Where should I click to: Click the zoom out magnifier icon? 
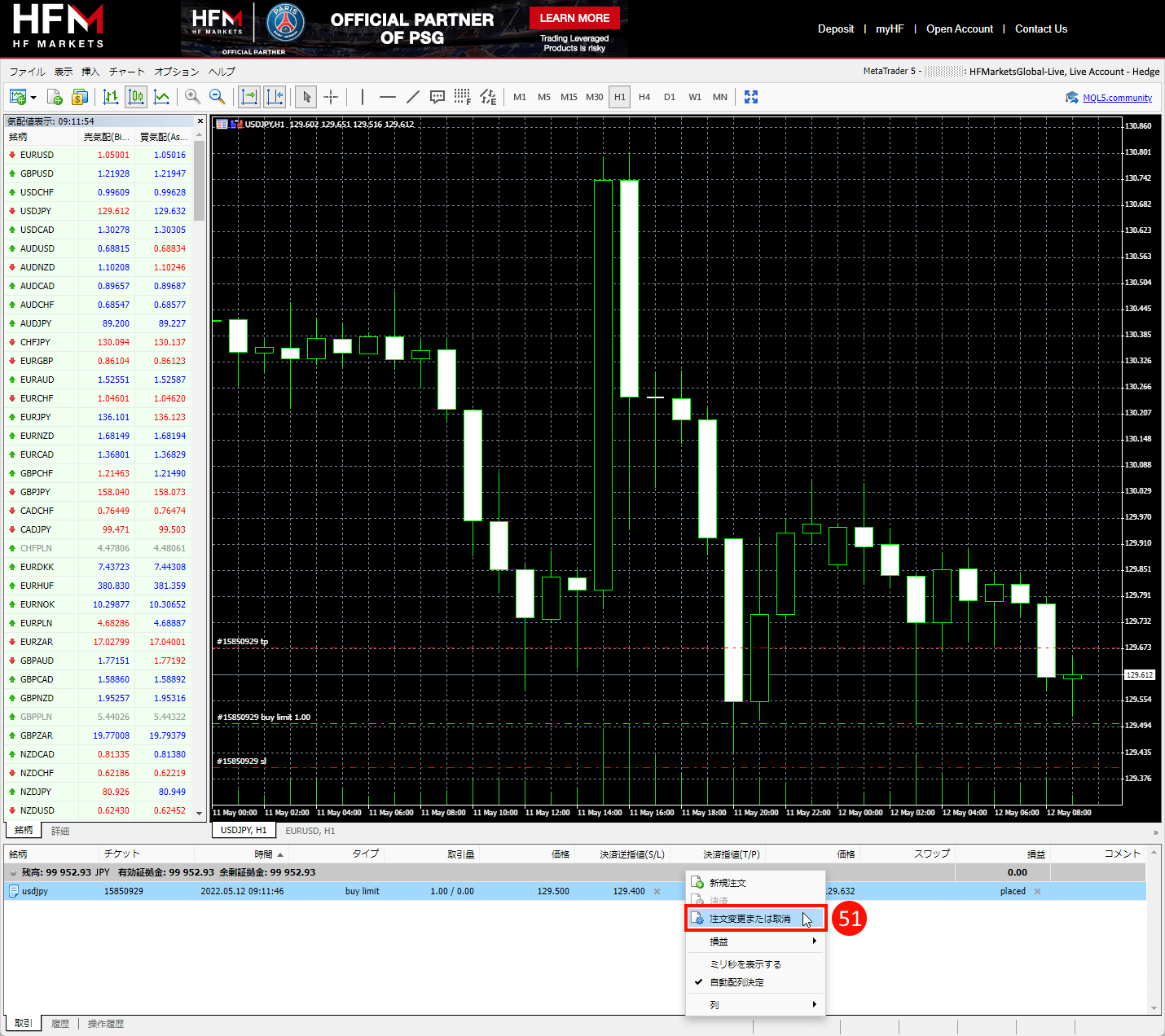(218, 97)
